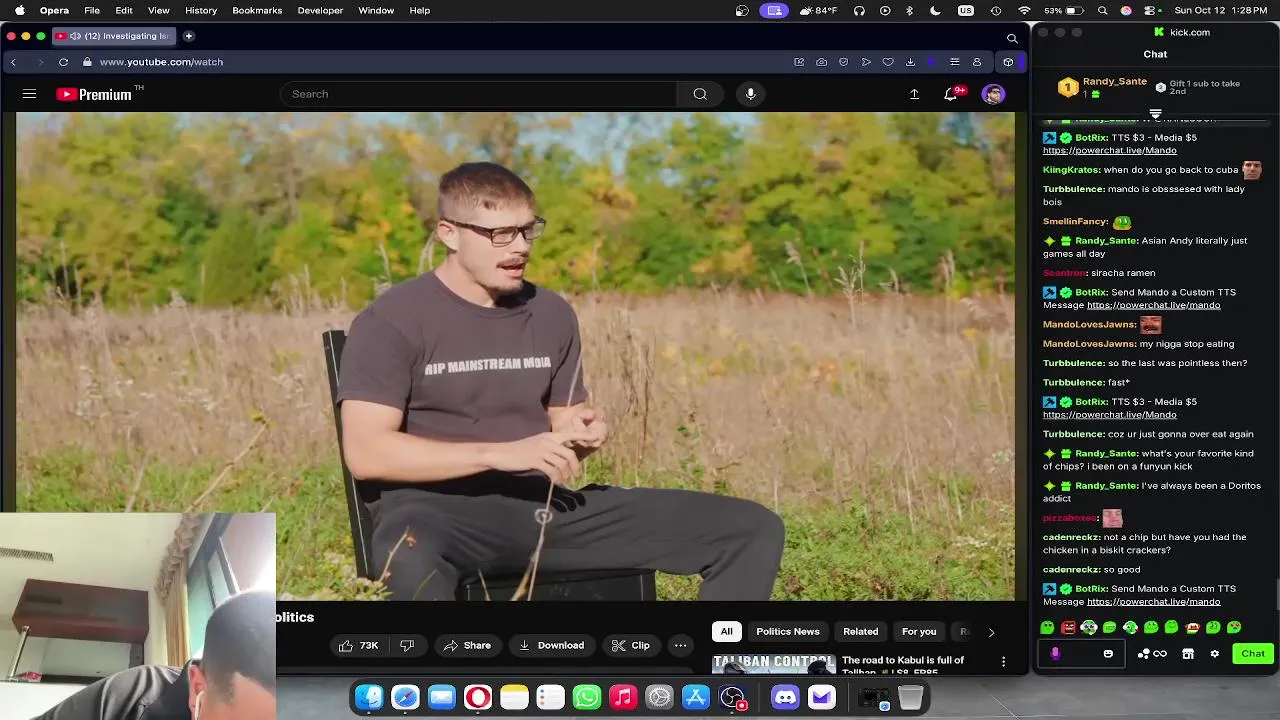Click the Opera address bar URL
This screenshot has width=1280, height=720.
(161, 62)
